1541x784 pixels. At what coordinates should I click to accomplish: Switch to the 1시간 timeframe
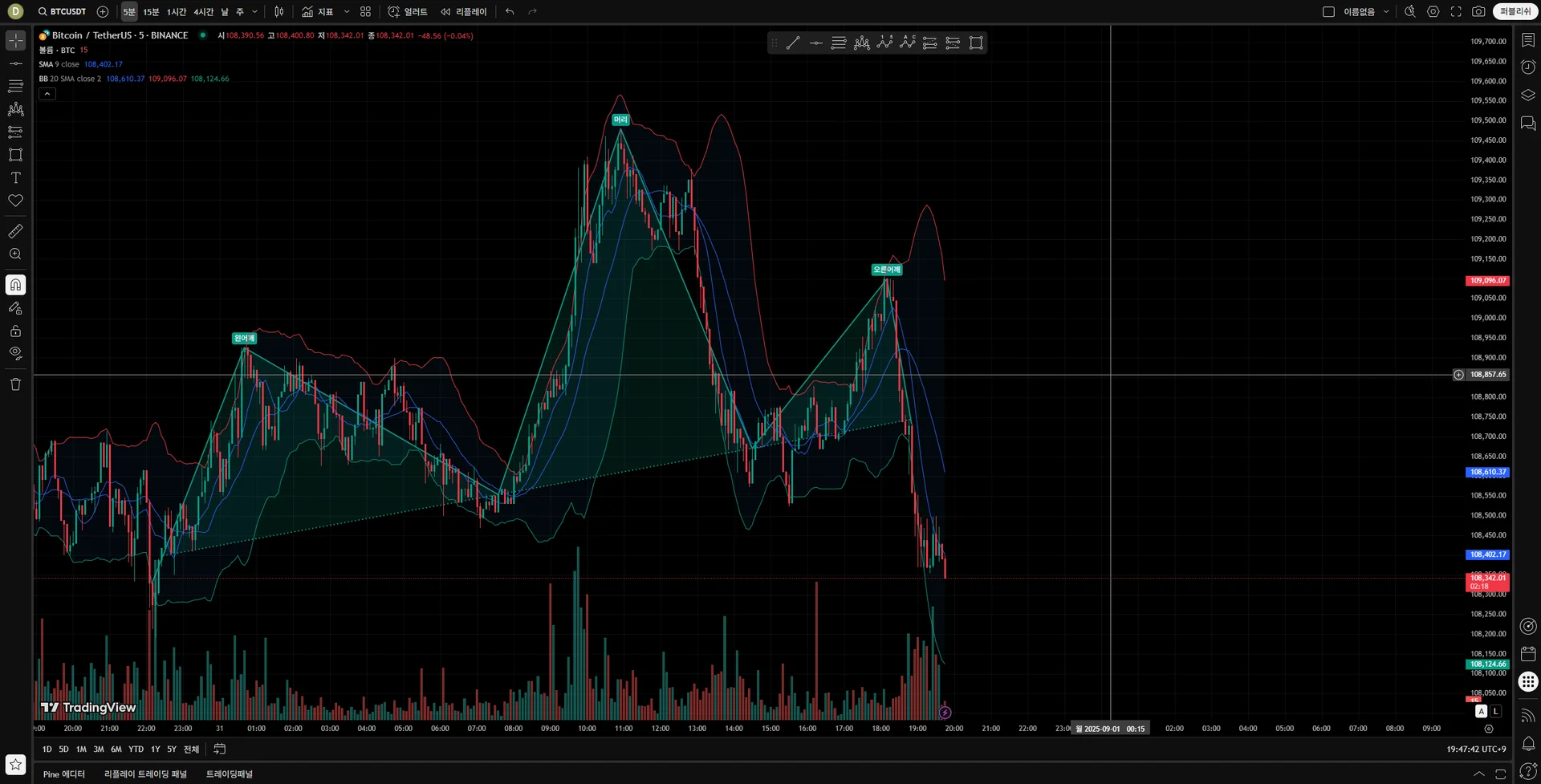[177, 12]
